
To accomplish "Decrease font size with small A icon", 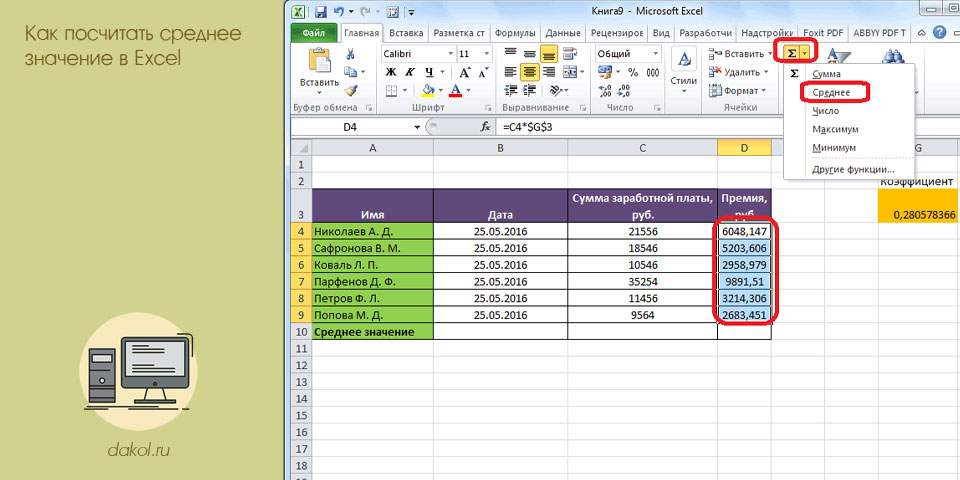I will [x=483, y=72].
